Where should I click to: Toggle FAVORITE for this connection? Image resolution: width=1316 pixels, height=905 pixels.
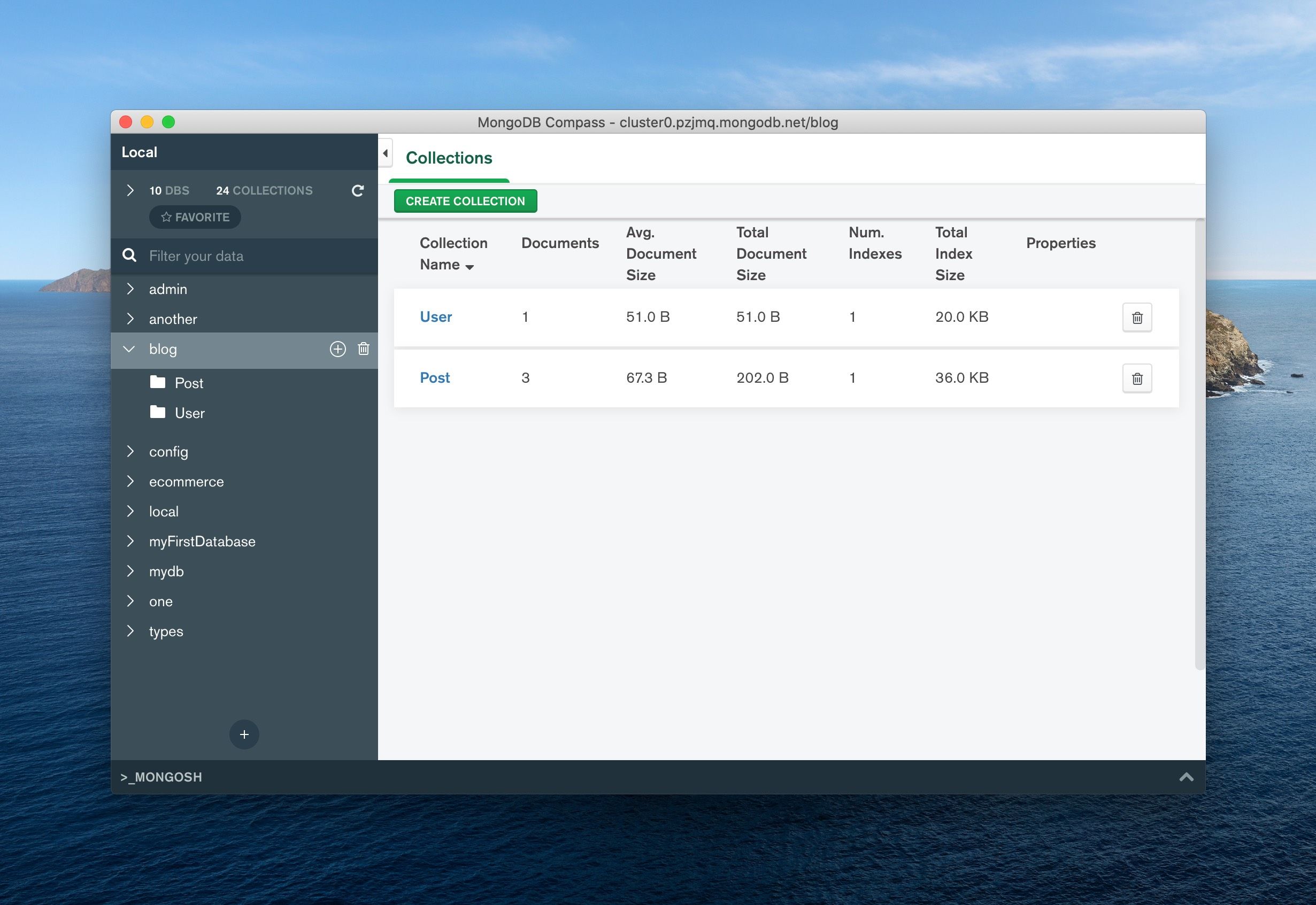[x=195, y=216]
